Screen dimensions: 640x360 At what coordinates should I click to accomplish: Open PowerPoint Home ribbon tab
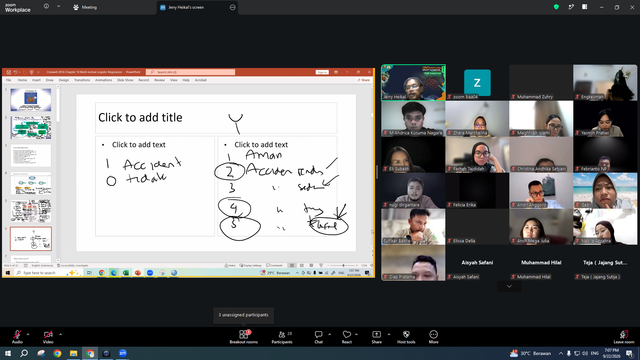coord(22,80)
